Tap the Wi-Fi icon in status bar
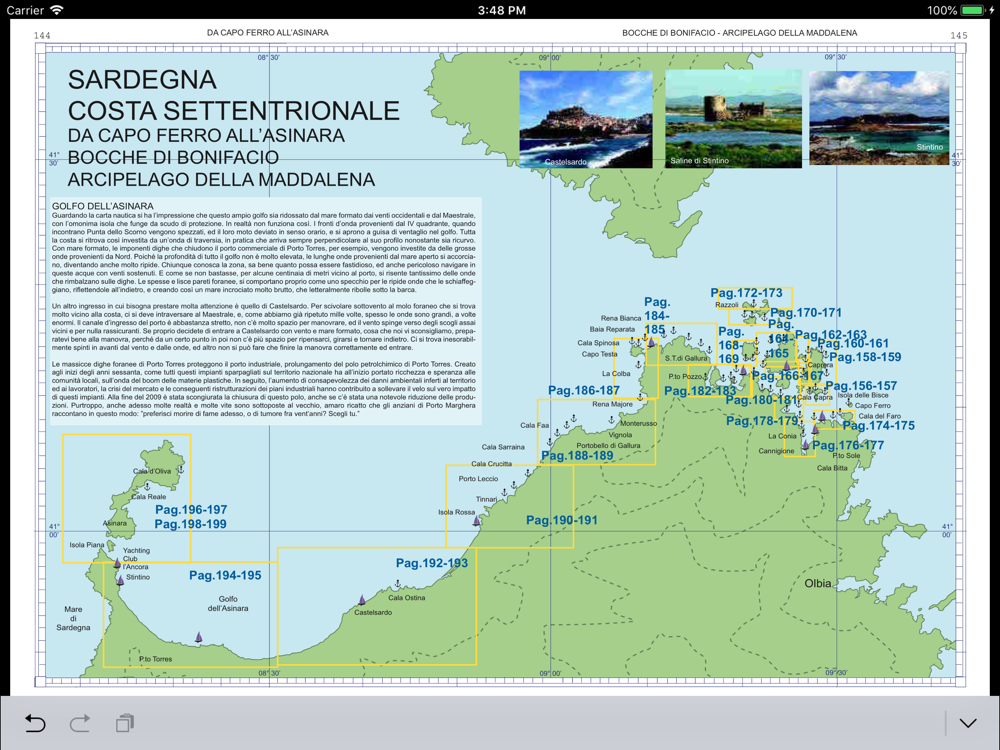The image size is (1000, 750). point(57,10)
